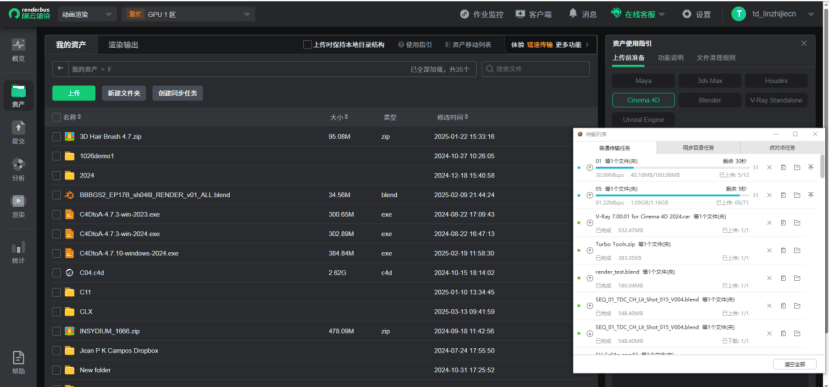Switch to the 渲染输出 tab
The image size is (829, 387).
click(x=124, y=45)
